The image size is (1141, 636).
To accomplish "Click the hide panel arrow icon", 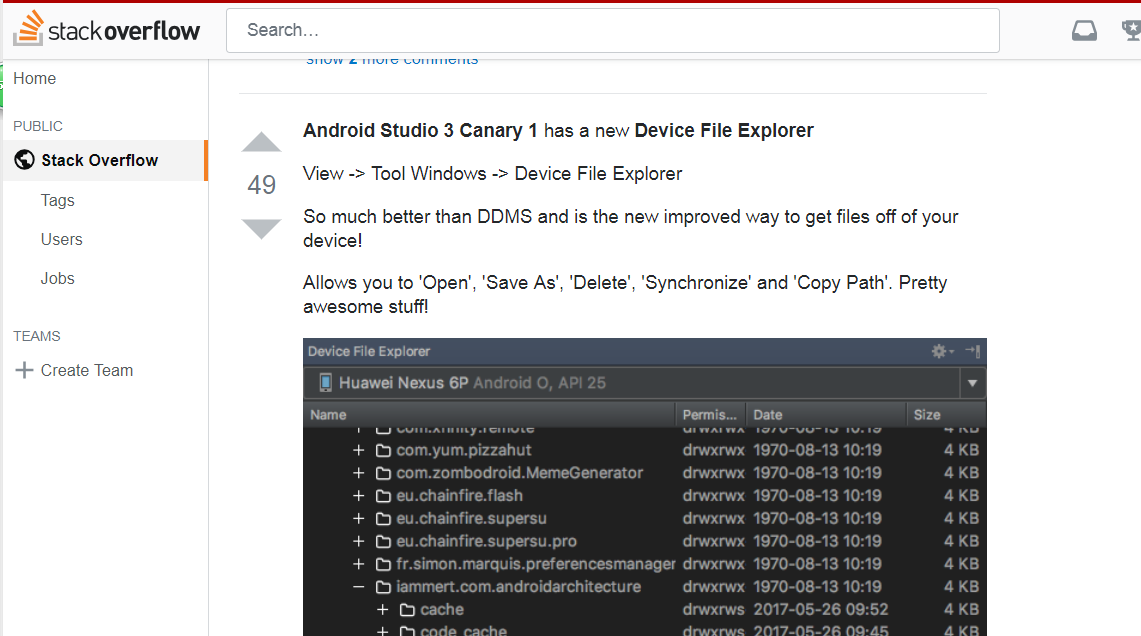I will click(973, 351).
